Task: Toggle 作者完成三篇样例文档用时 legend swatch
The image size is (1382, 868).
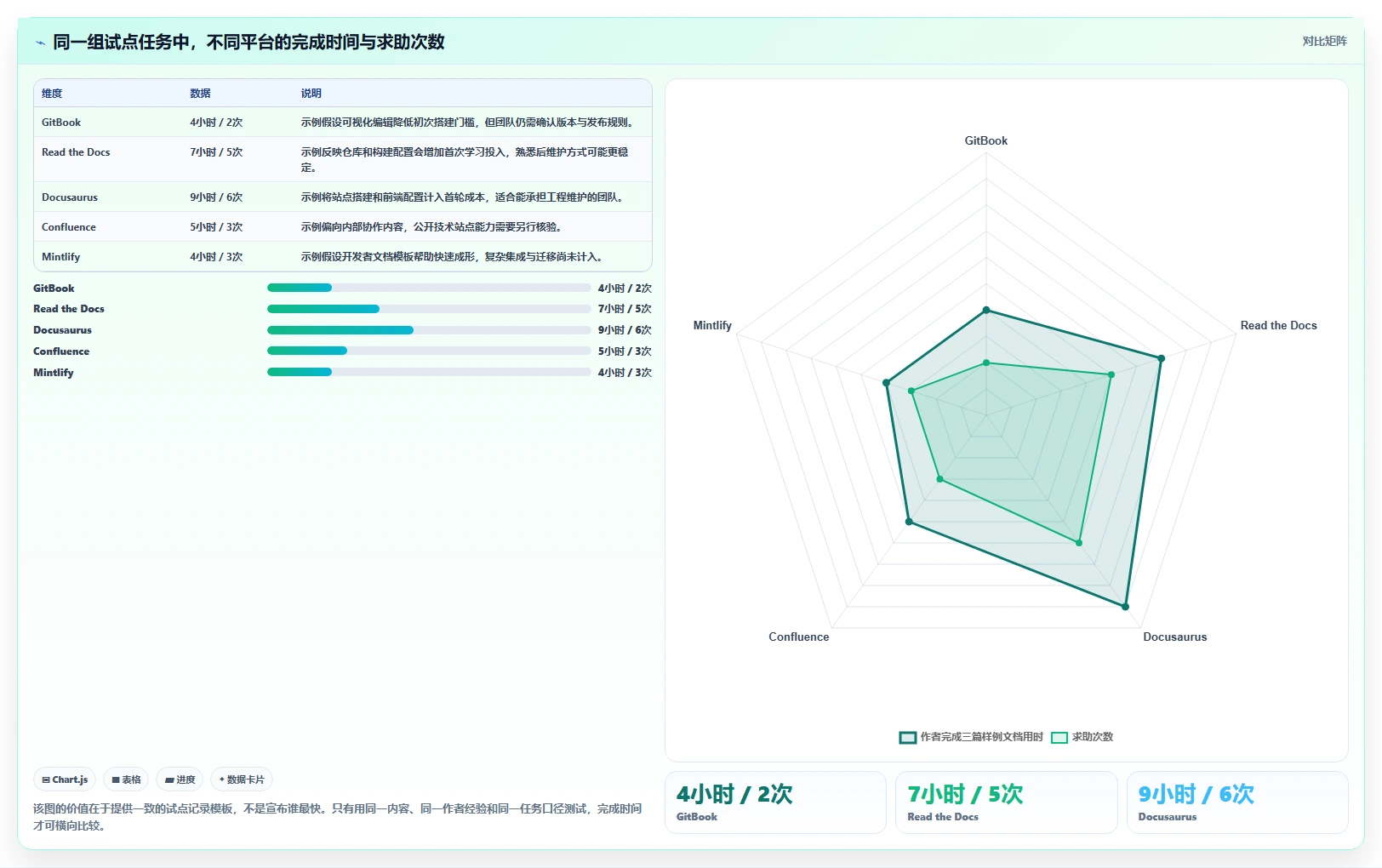Action: tap(908, 737)
